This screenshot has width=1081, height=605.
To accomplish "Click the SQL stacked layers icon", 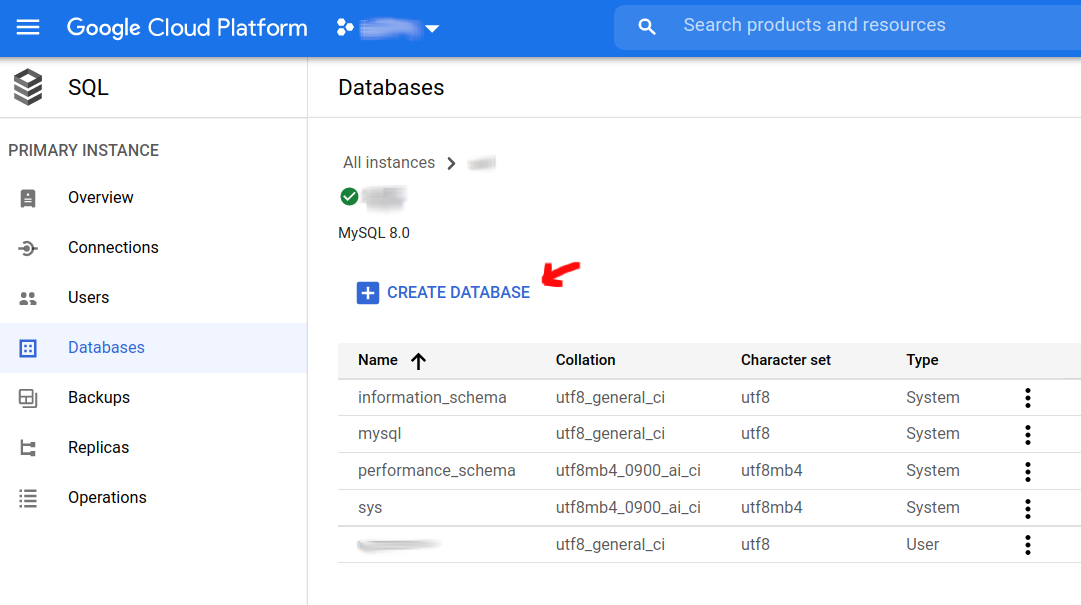I will click(28, 88).
